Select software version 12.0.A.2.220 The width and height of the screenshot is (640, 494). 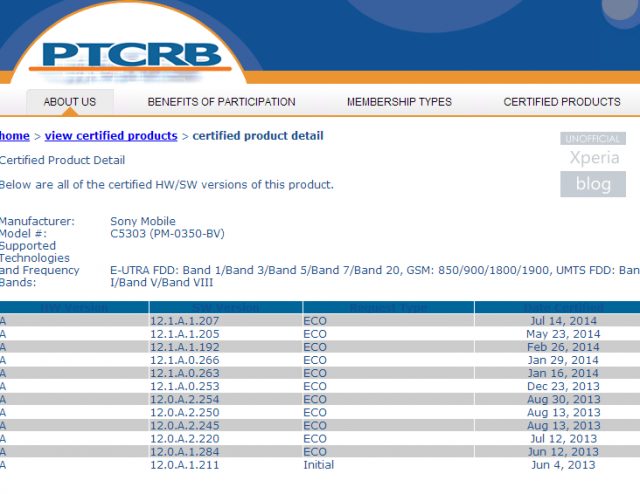(x=184, y=438)
